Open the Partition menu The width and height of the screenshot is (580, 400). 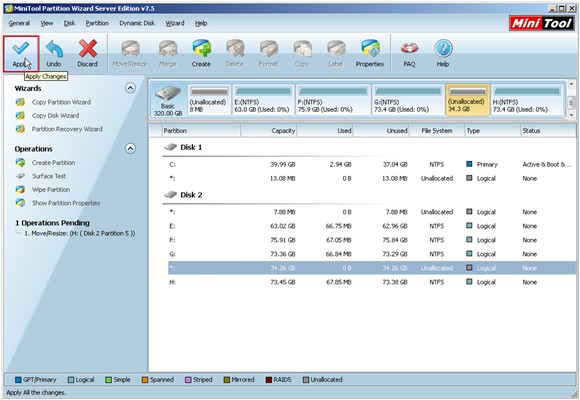(97, 23)
